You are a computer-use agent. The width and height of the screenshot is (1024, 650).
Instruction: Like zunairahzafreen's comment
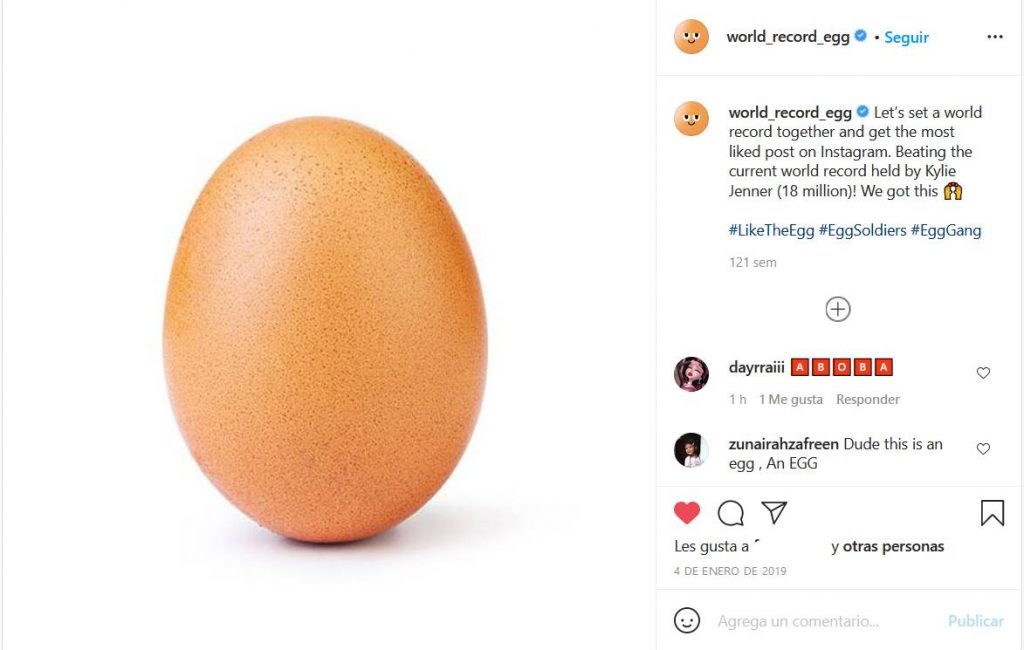click(983, 449)
